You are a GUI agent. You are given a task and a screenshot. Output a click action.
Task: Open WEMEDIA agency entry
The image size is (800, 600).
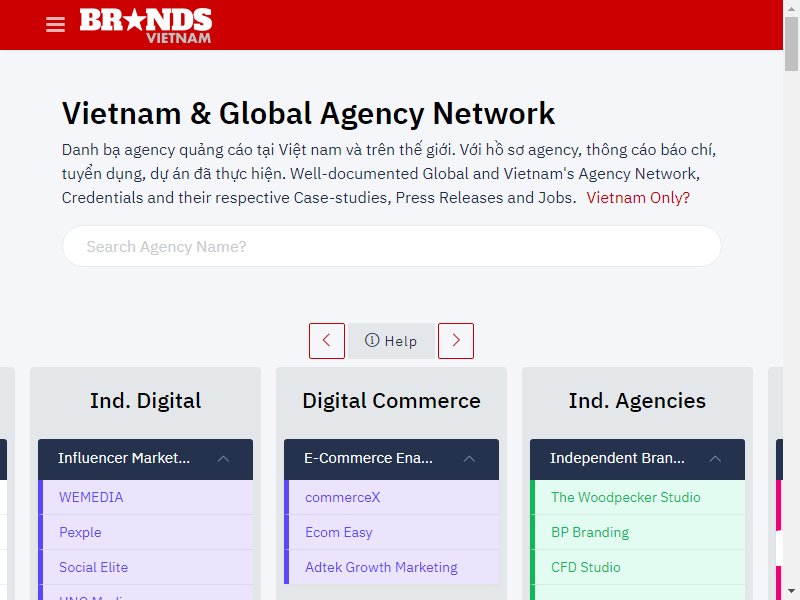click(145, 497)
